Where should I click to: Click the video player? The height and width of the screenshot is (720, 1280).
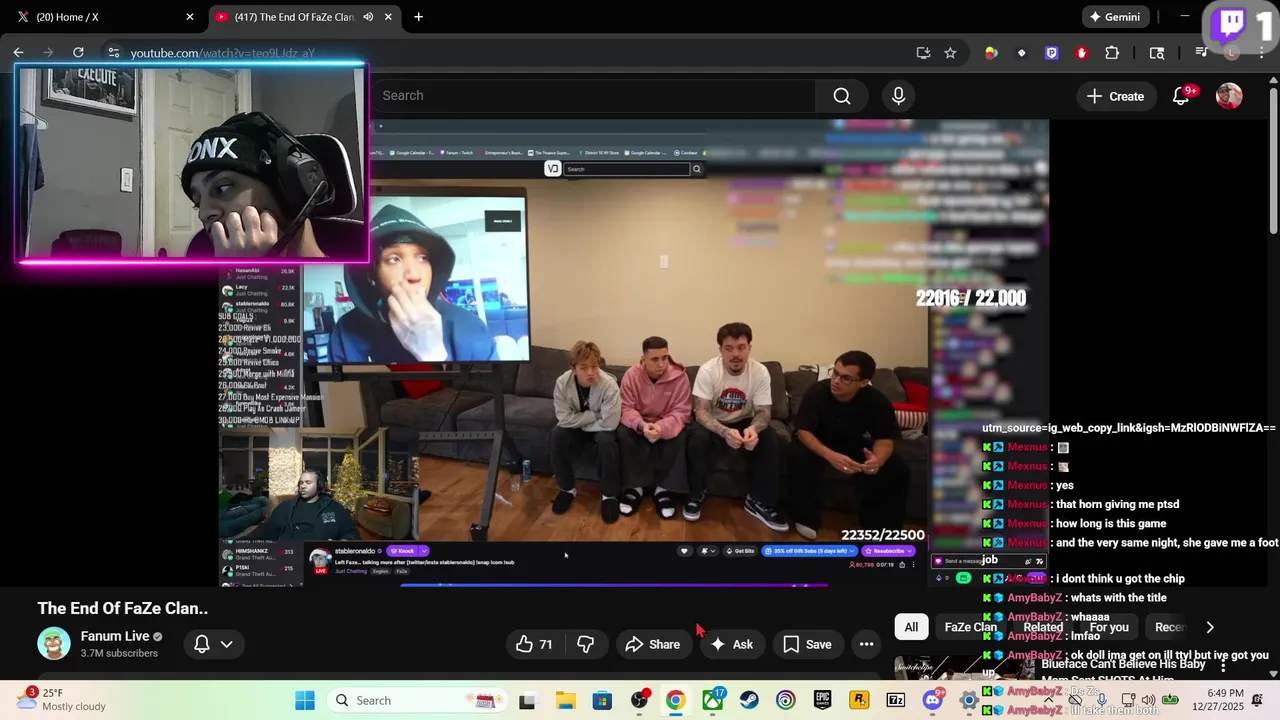coord(633,353)
